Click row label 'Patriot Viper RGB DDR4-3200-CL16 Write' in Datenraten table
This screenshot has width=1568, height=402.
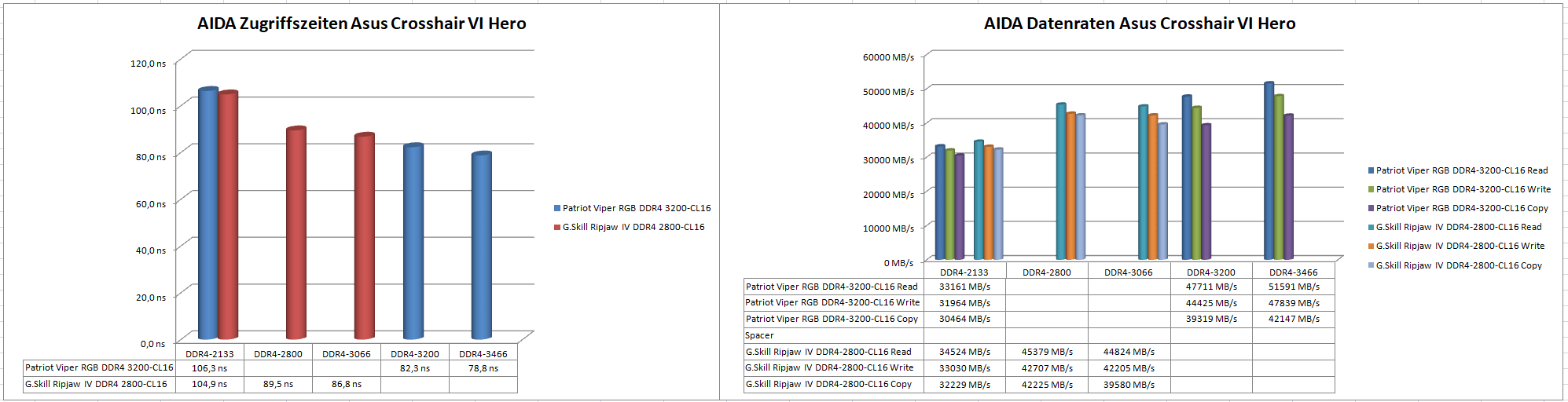point(832,302)
